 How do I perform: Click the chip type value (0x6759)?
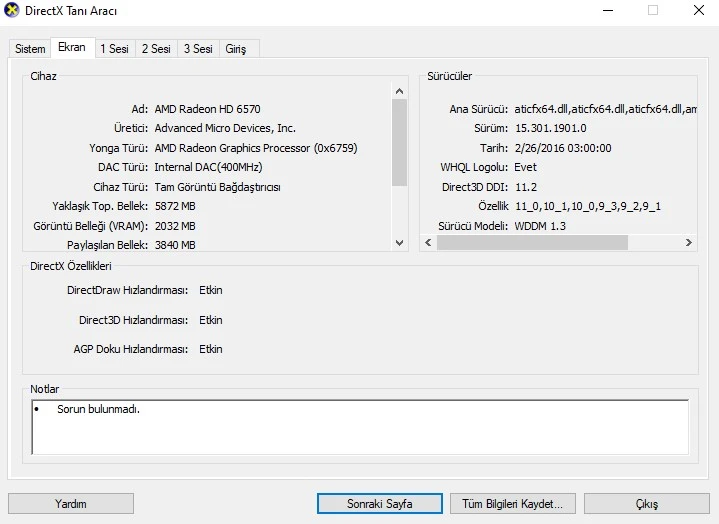tap(256, 148)
